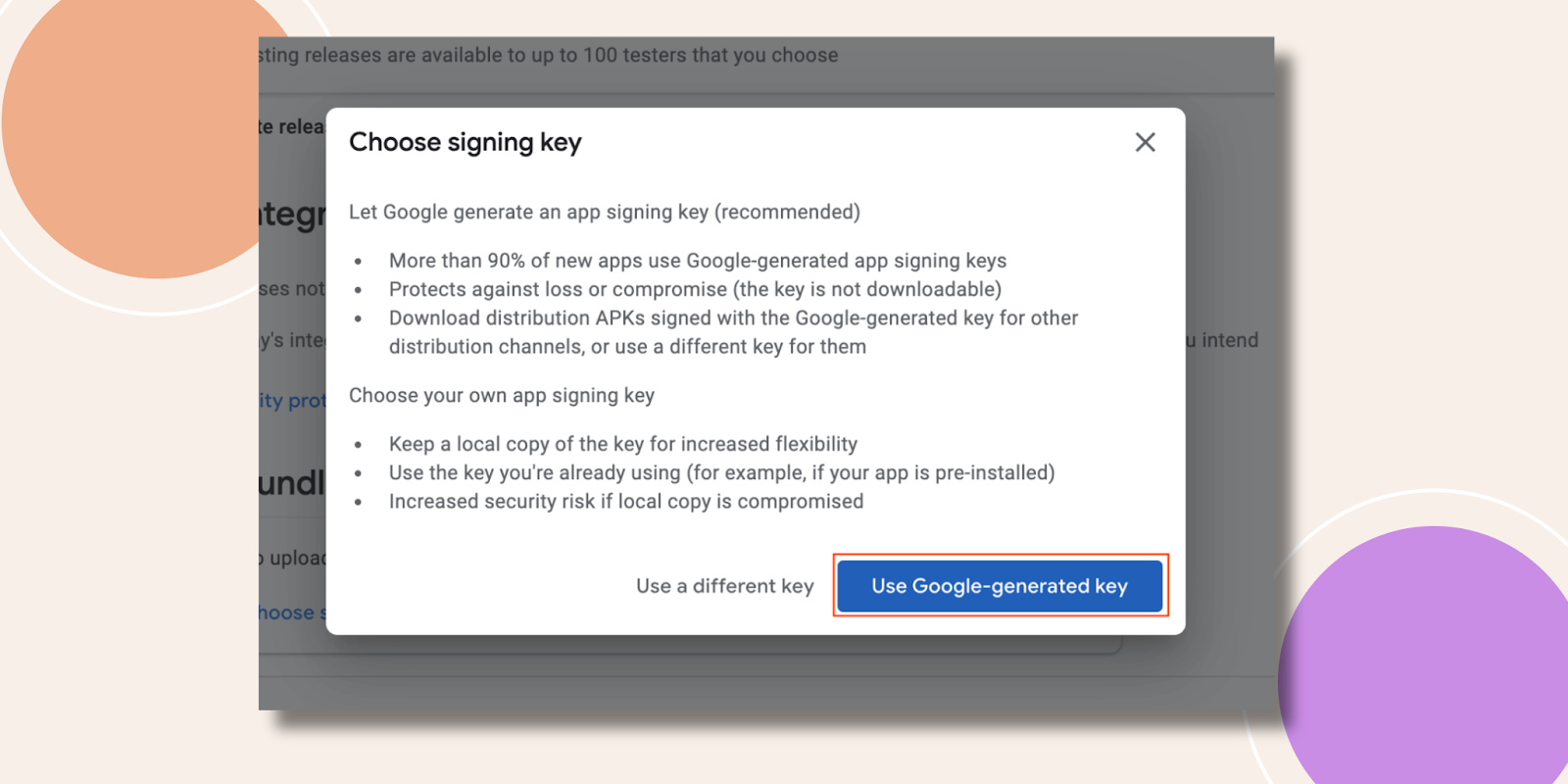Screen dimensions: 1568x784
Task: Click the Choose signing key dialog title
Action: click(x=465, y=142)
